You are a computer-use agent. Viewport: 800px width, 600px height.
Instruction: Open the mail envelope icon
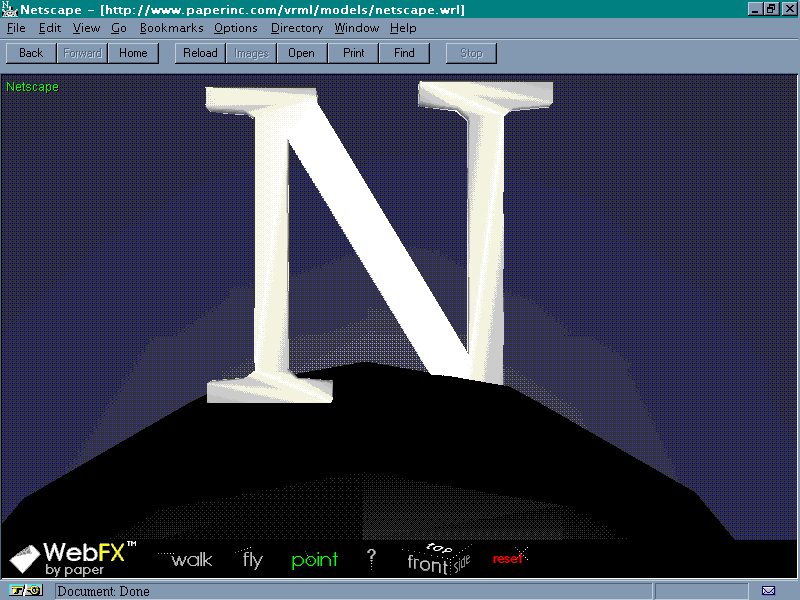tap(768, 591)
